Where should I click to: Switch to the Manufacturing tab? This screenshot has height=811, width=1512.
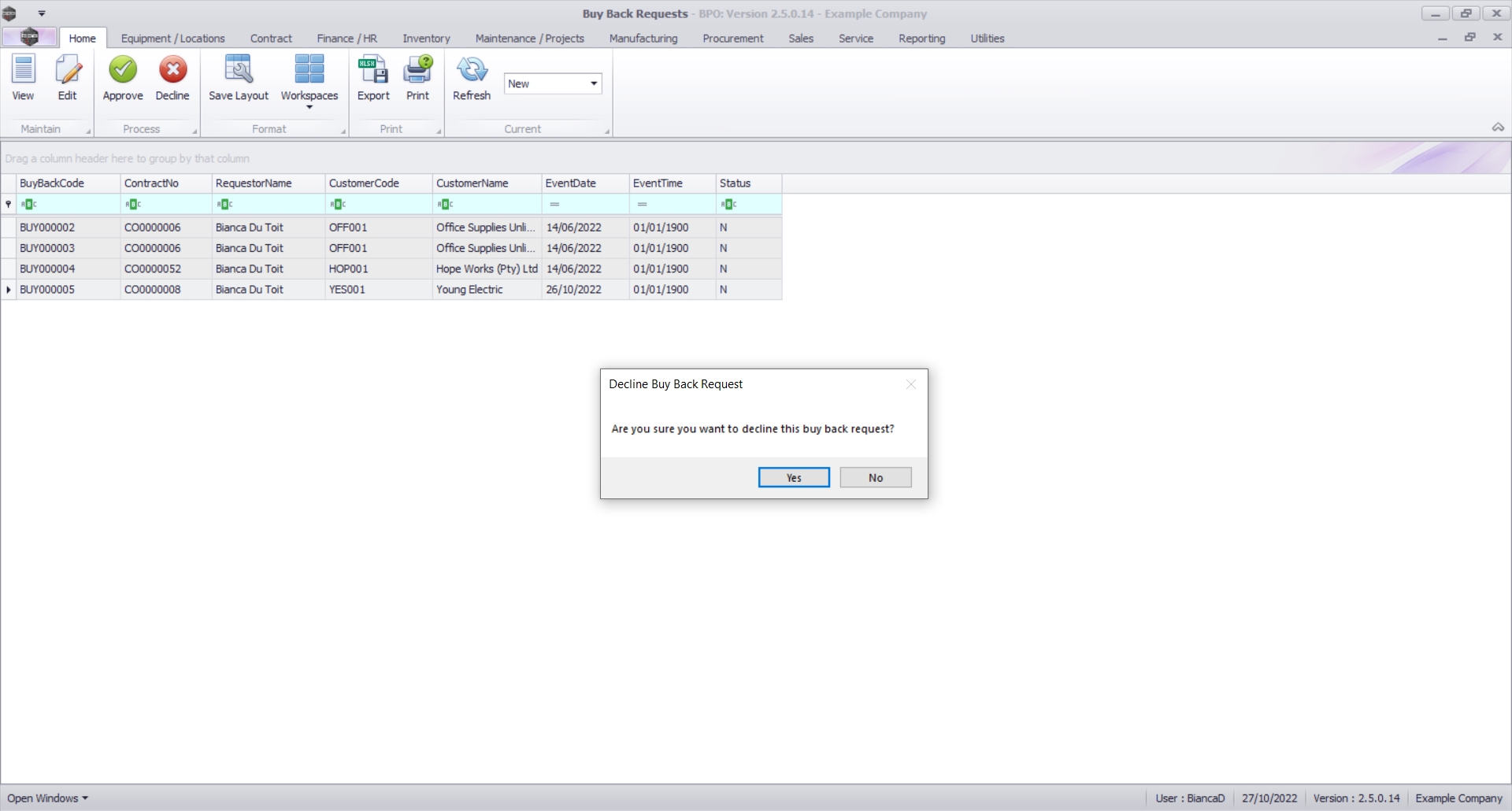point(643,38)
